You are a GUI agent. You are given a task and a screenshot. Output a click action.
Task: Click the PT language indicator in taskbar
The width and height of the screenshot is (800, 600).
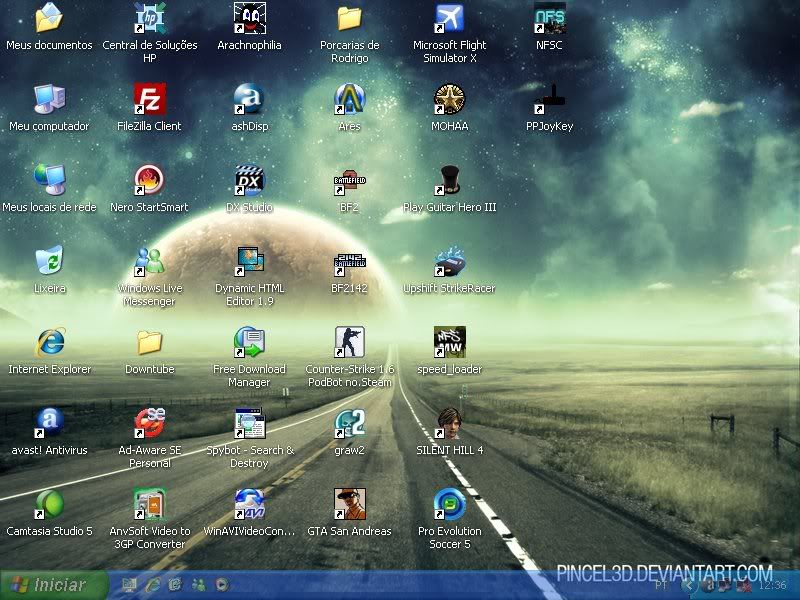pos(661,586)
